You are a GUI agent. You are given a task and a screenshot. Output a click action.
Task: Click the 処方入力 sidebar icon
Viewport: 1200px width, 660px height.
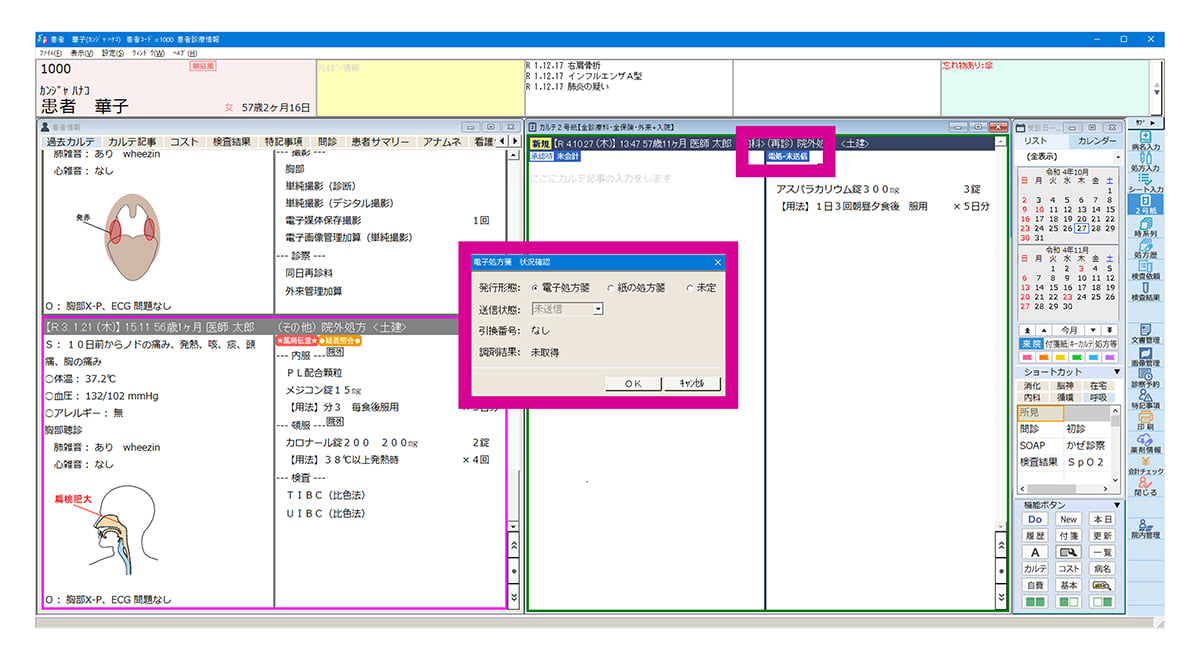click(x=1145, y=163)
